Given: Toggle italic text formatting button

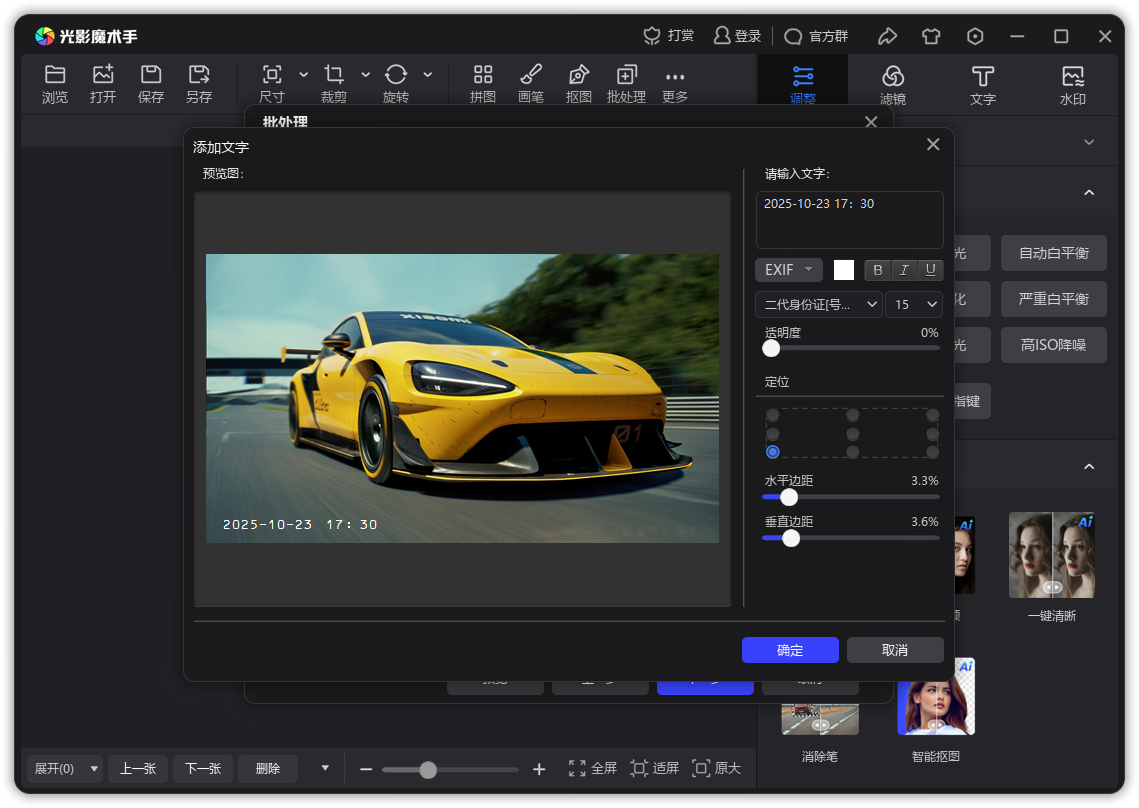Looking at the screenshot, I should 904,270.
